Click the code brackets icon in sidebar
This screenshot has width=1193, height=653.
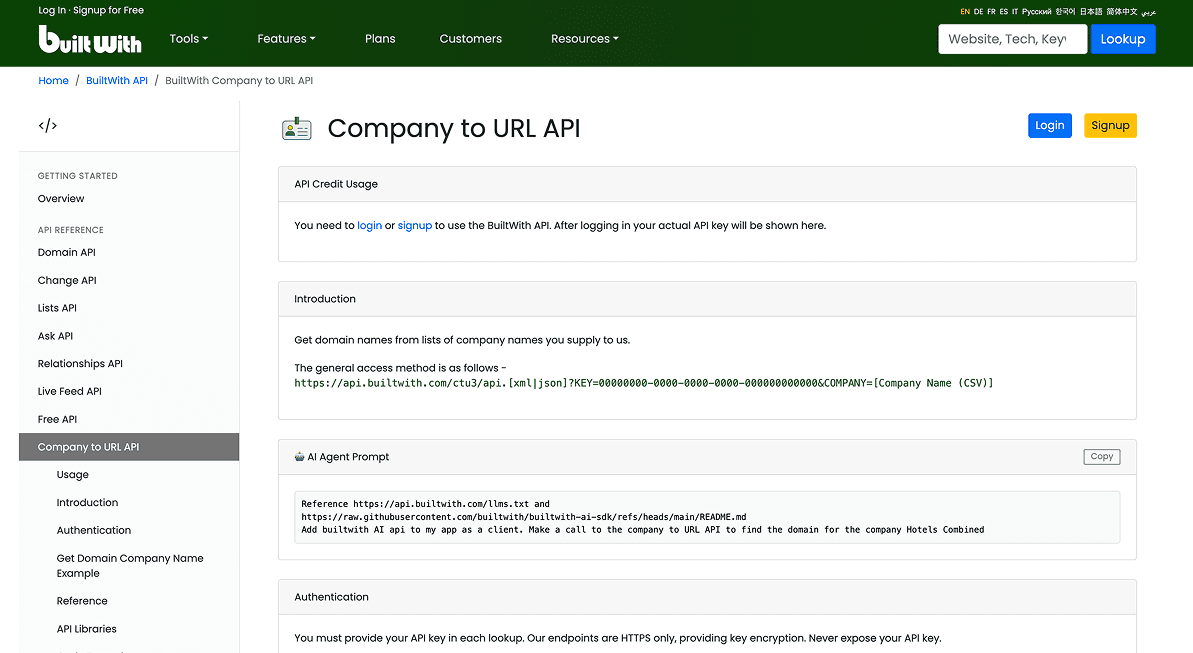(48, 126)
